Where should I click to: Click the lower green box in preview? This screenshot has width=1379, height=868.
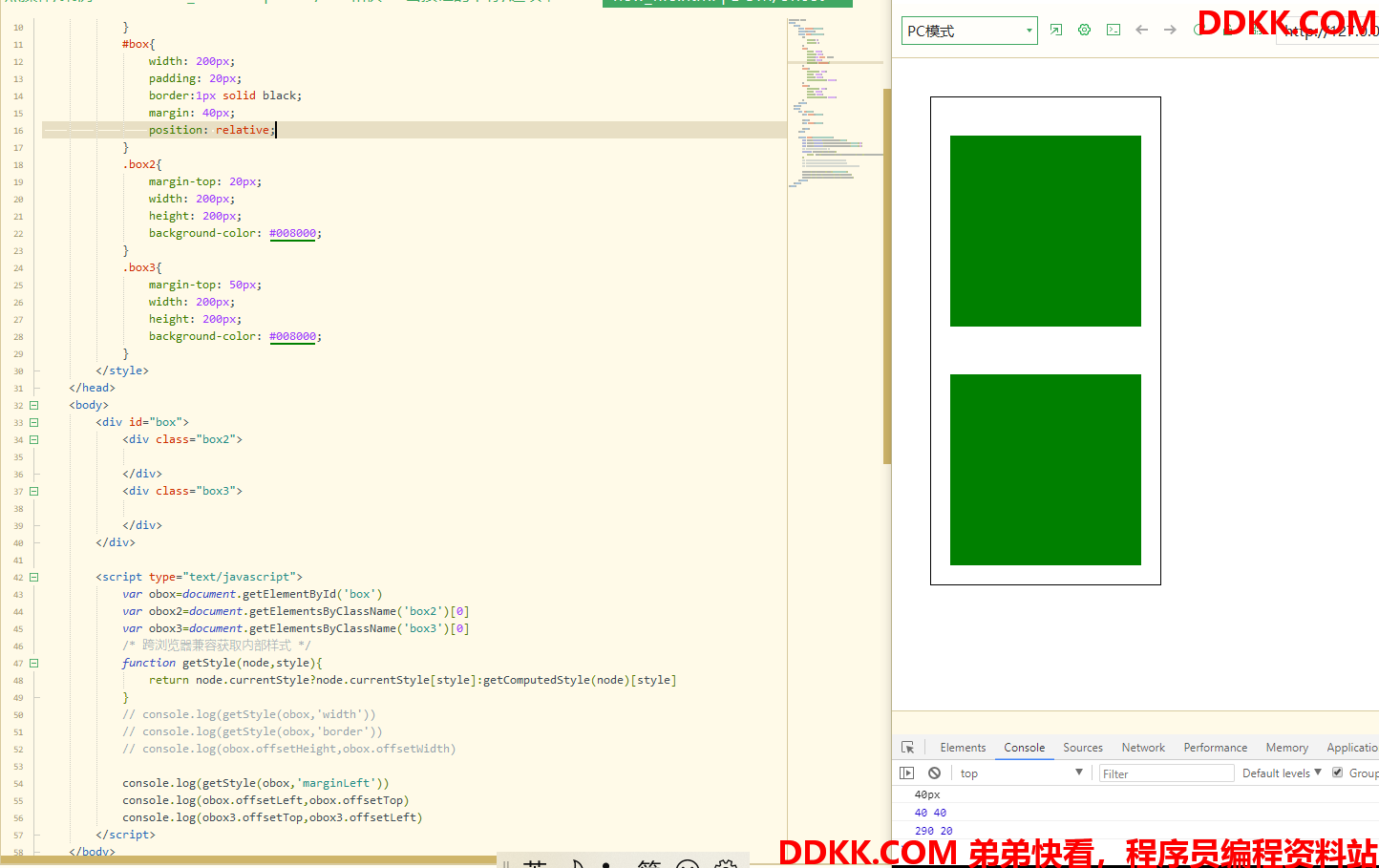pos(1046,470)
